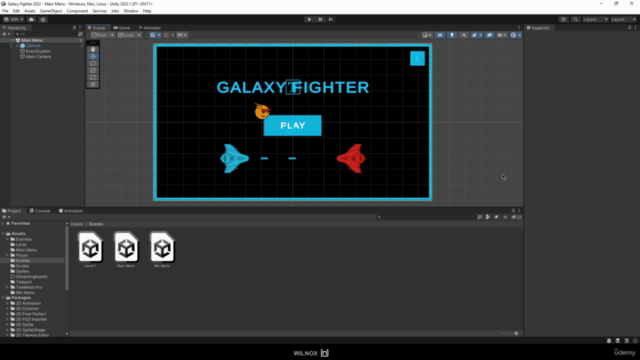This screenshot has width=640, height=360.
Task: Click the Hierarchy panel lock icon
Action: click(x=74, y=28)
